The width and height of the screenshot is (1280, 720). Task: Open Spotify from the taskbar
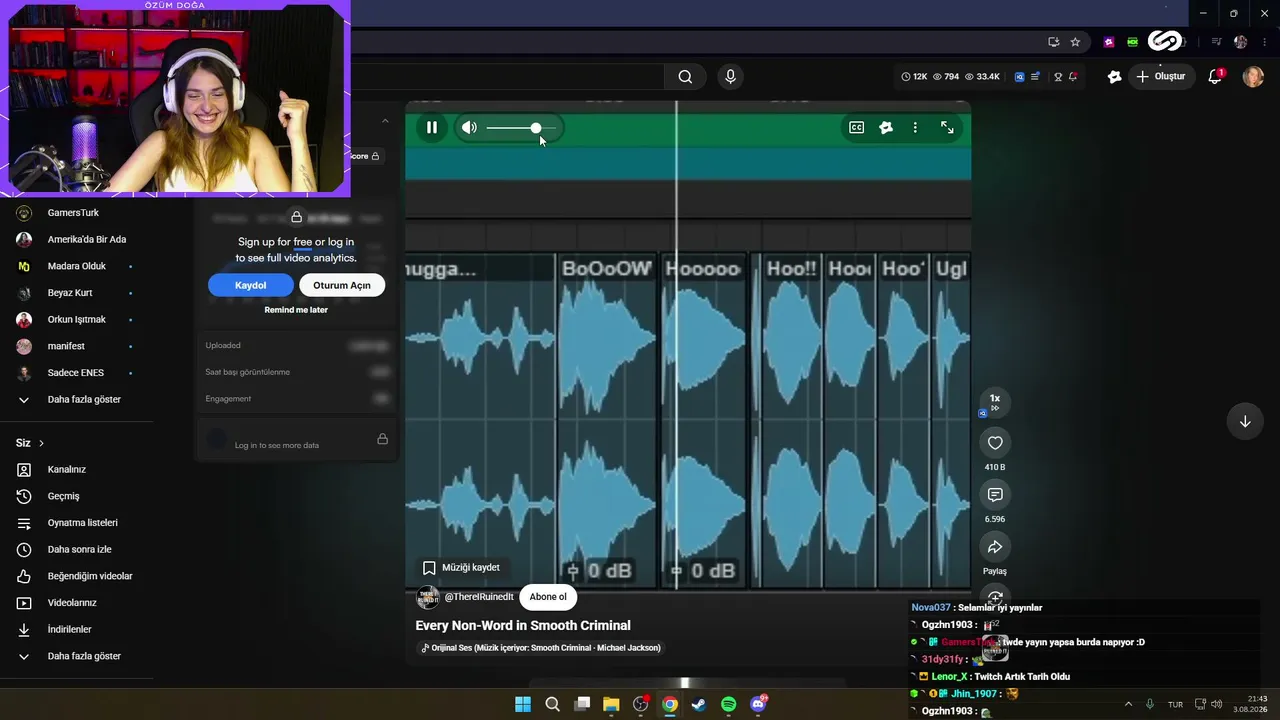[729, 704]
